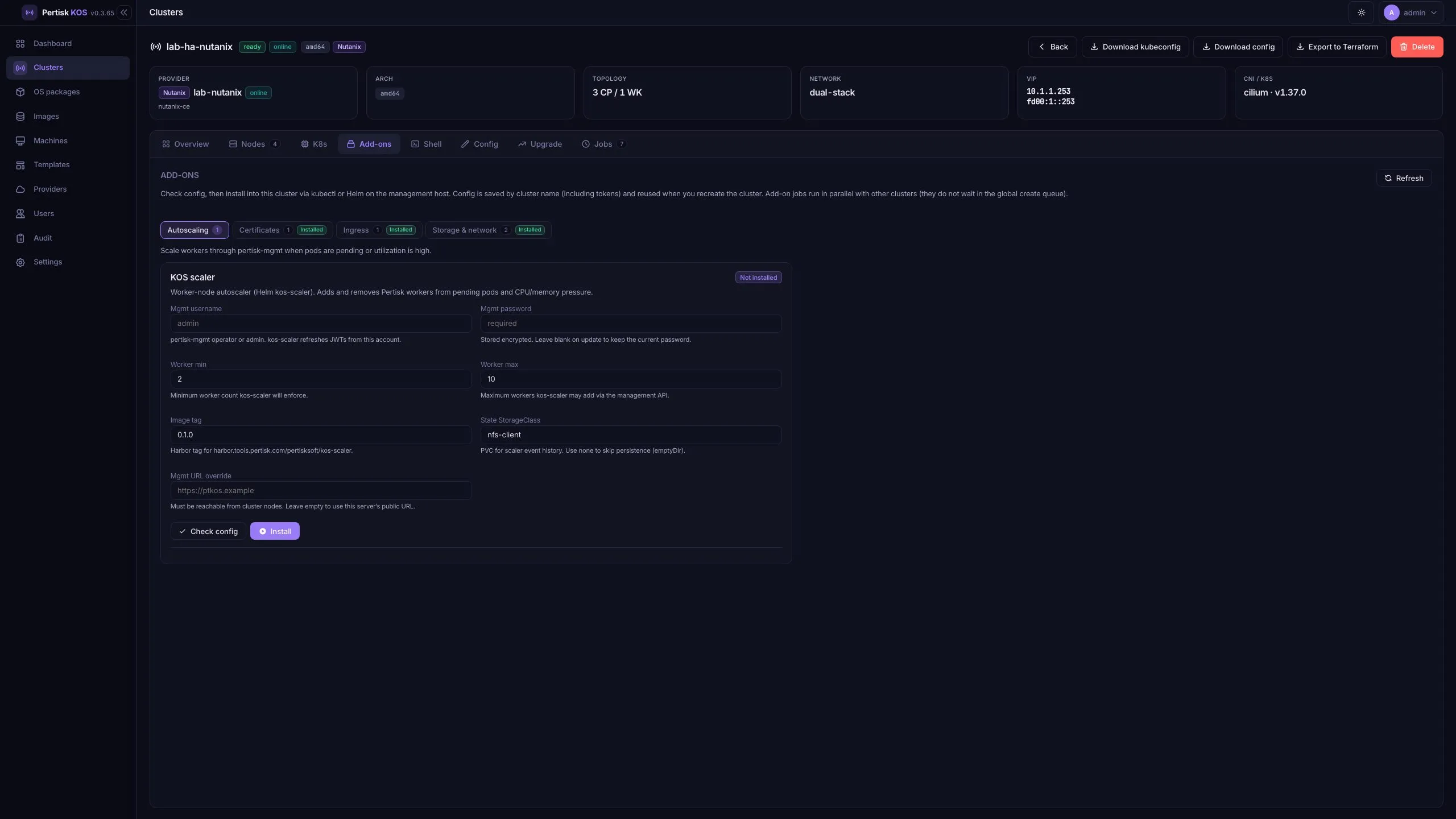The image size is (1456, 819).
Task: Select the Autoscaling add-on category
Action: pyautogui.click(x=195, y=230)
